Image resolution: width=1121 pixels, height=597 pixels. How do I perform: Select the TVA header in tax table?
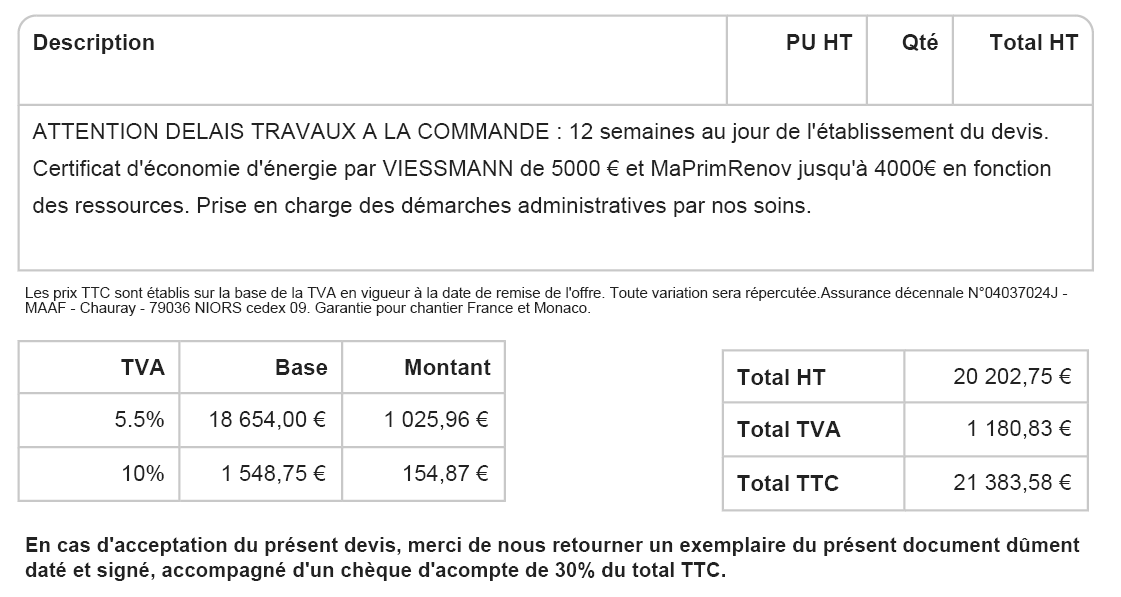(143, 368)
